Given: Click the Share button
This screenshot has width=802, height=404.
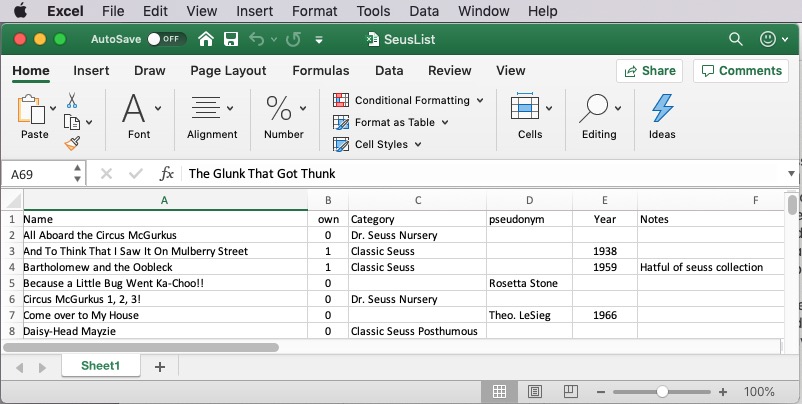Looking at the screenshot, I should pos(650,71).
